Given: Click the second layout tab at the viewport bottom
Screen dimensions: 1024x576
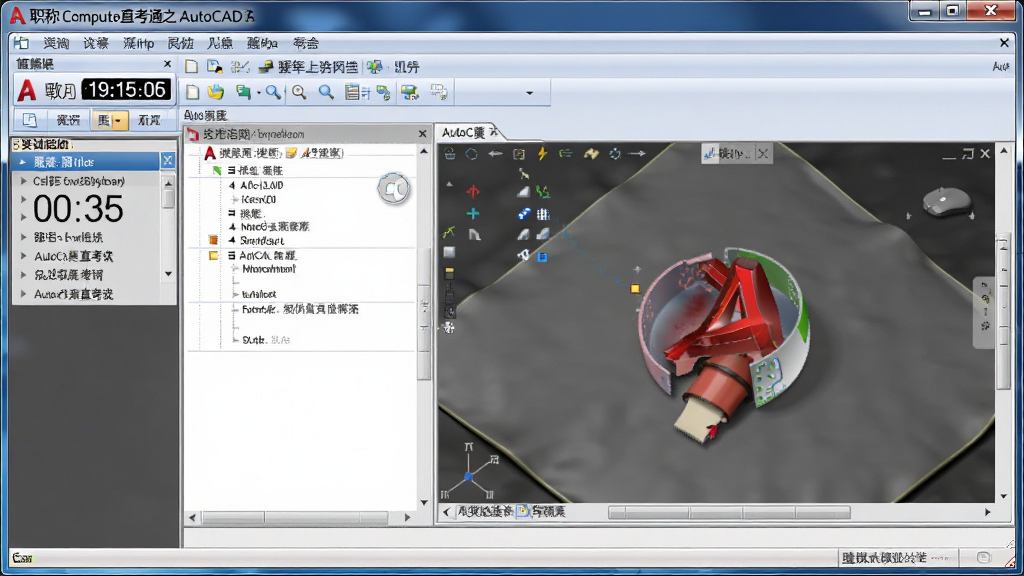Looking at the screenshot, I should tap(542, 511).
